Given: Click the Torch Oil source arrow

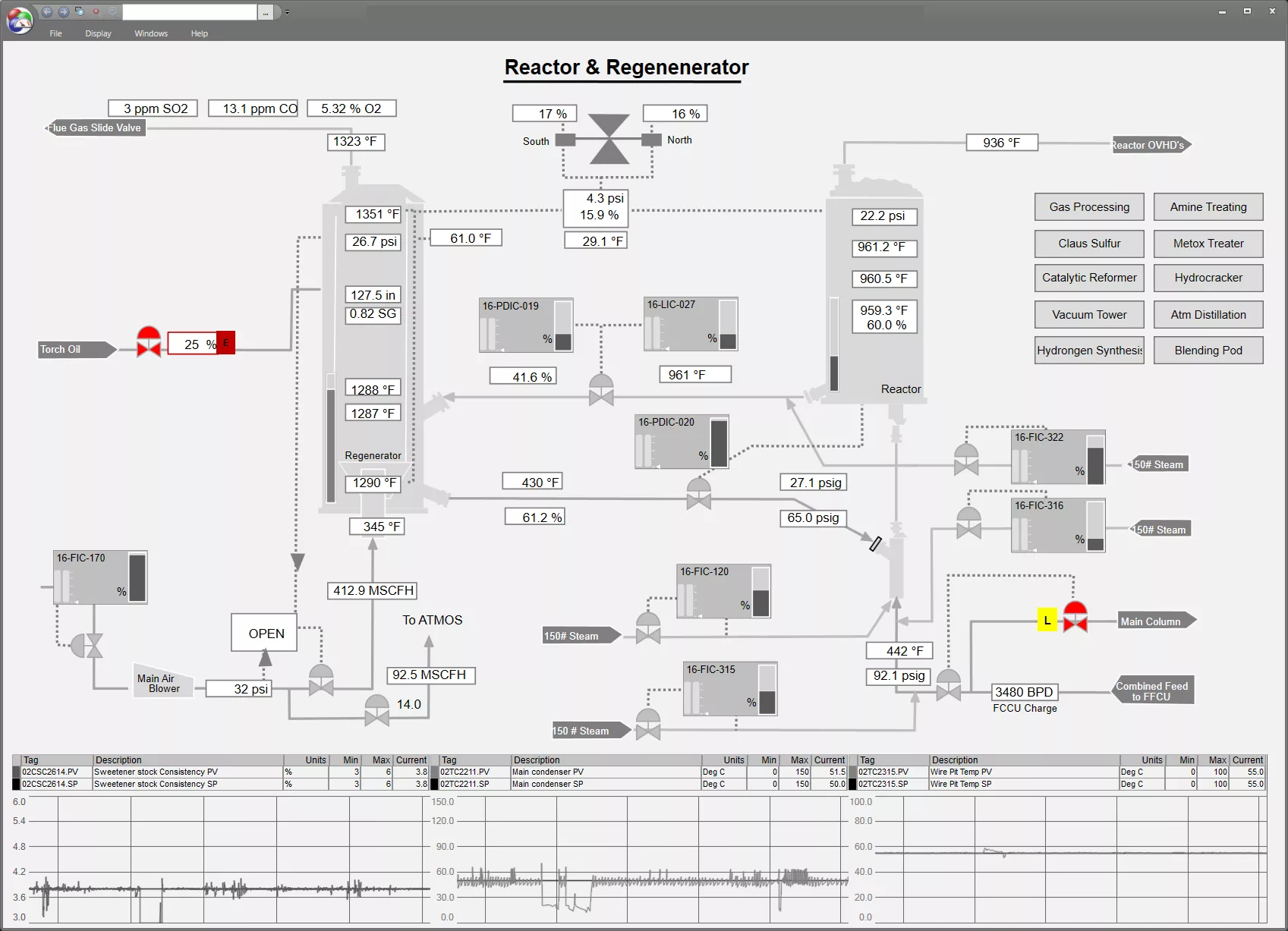Looking at the screenshot, I should (x=77, y=350).
